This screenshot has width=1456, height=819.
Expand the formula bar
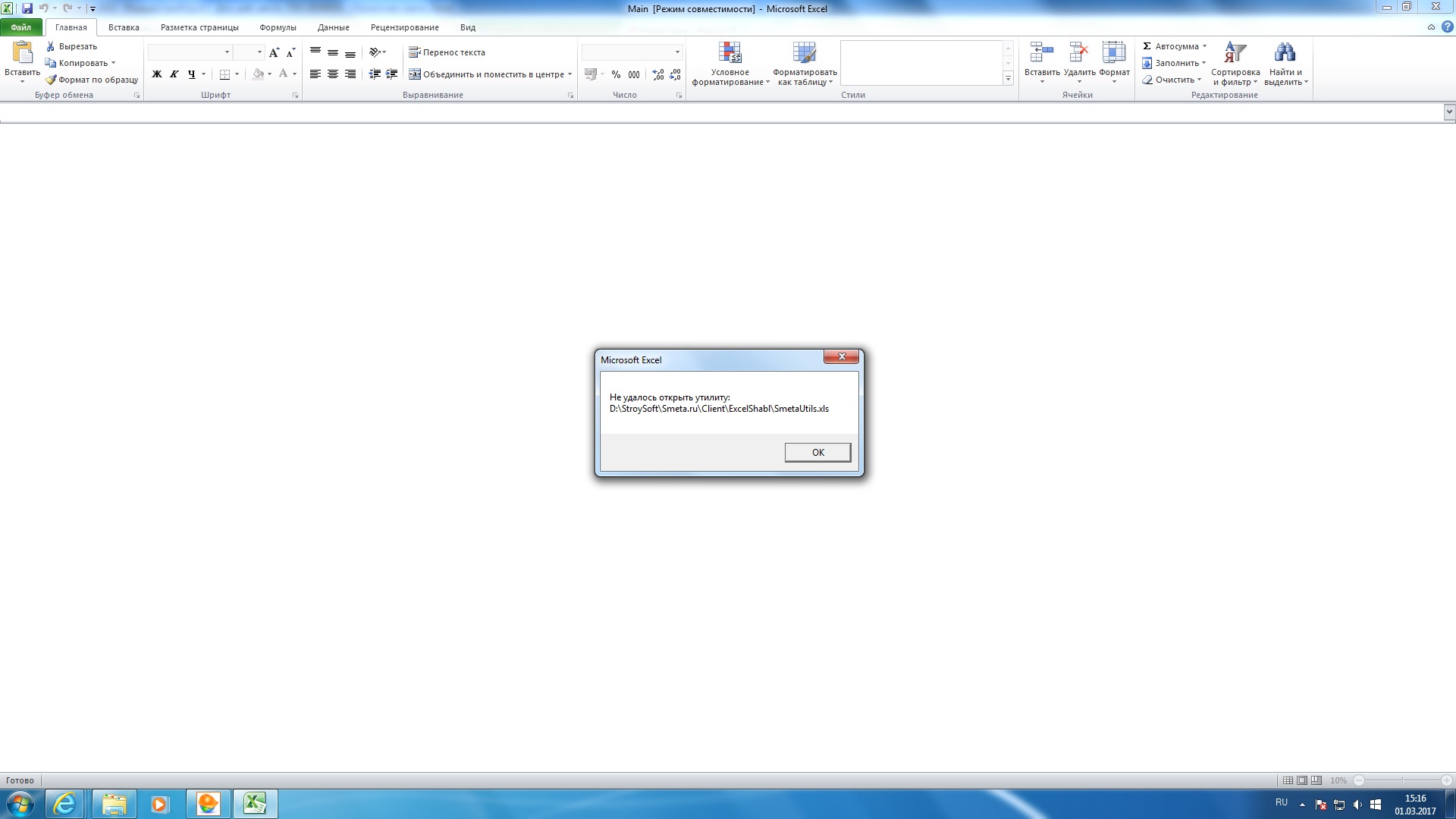click(x=1449, y=112)
